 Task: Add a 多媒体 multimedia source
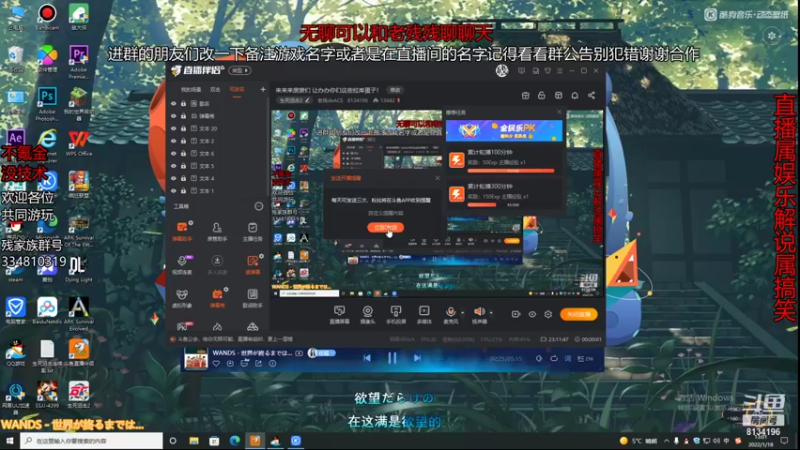(424, 315)
